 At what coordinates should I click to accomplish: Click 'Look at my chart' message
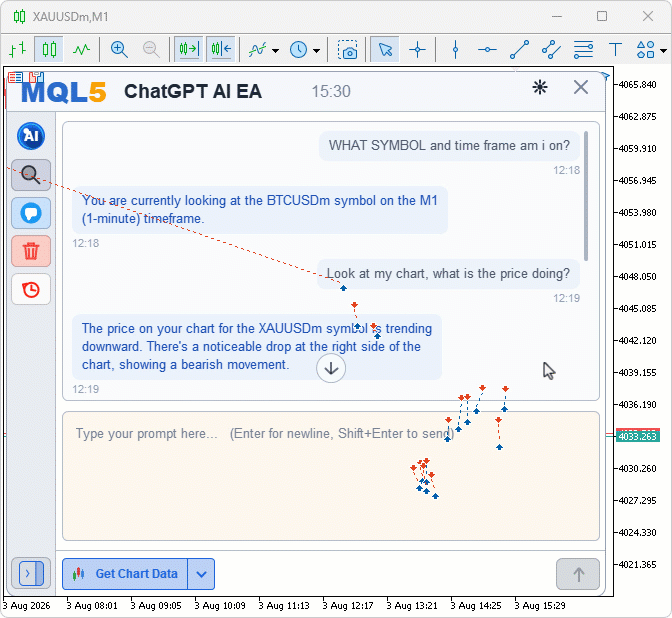[x=448, y=273]
